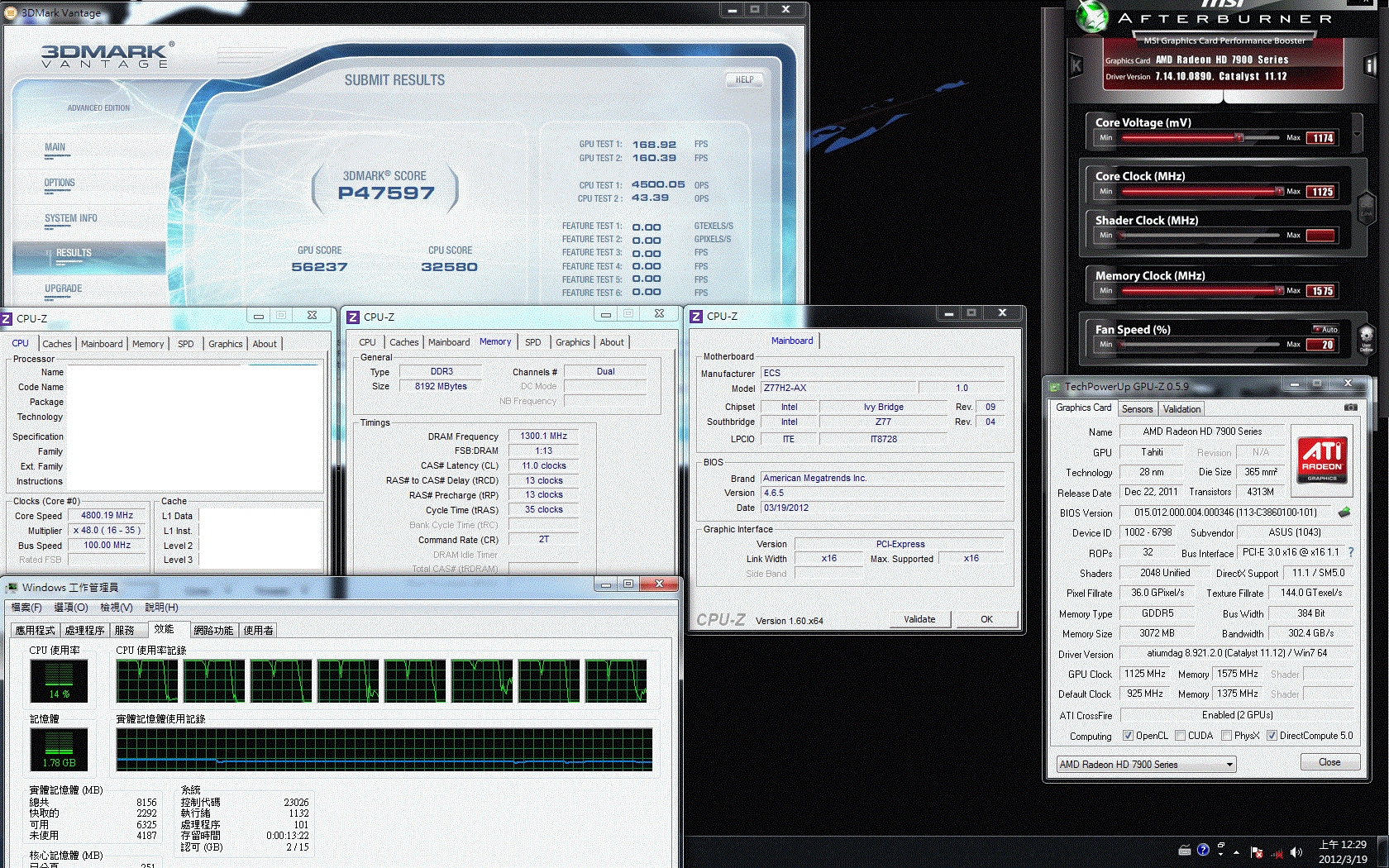Screen dimensions: 1389x868
Task: Click the 3DMark Vantage title bar icon
Action: point(11,12)
